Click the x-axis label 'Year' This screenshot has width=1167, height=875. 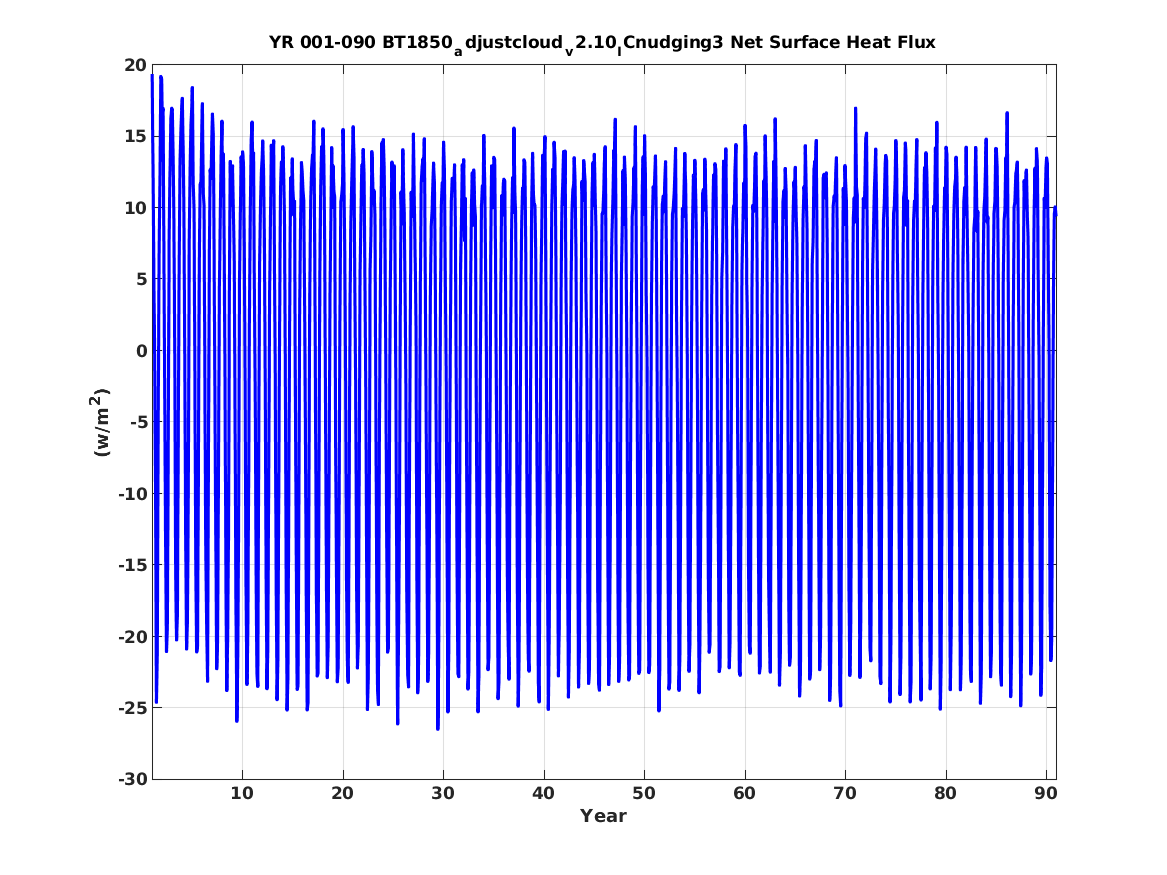(604, 816)
